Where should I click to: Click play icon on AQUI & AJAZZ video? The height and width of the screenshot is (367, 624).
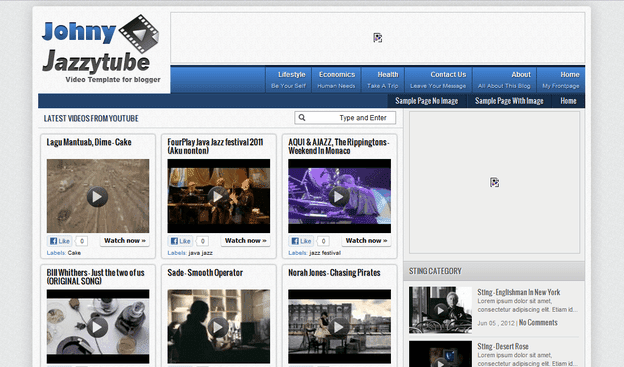[339, 197]
